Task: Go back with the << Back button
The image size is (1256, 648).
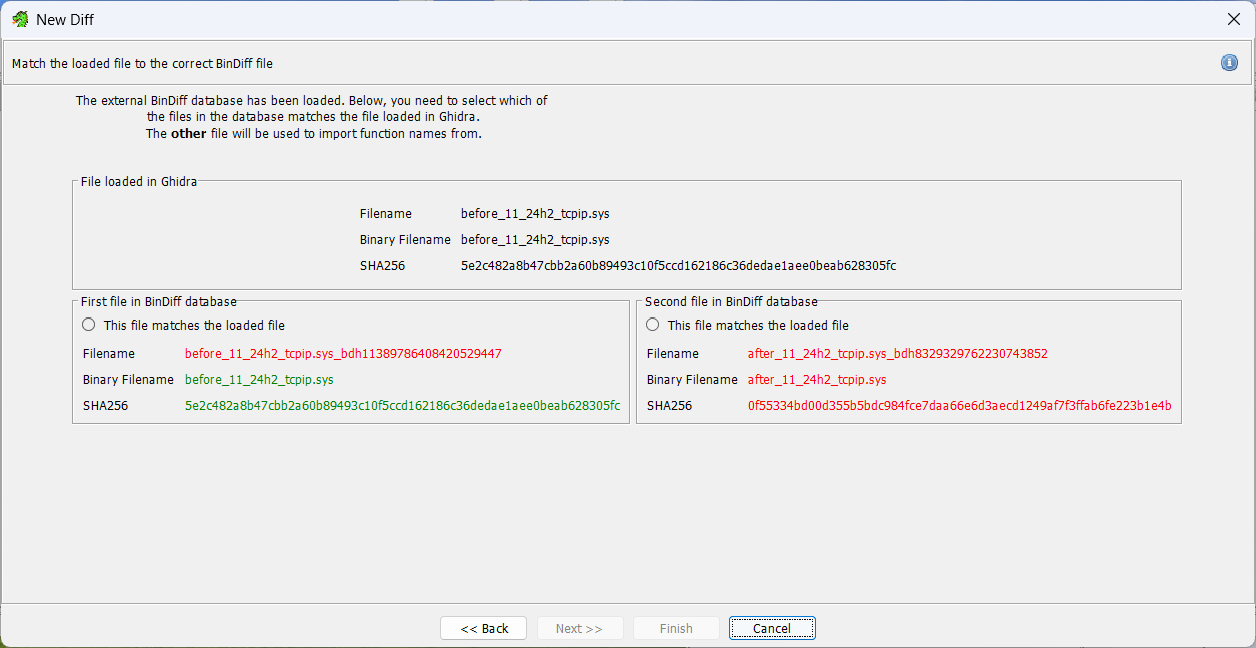Action: tap(484, 628)
